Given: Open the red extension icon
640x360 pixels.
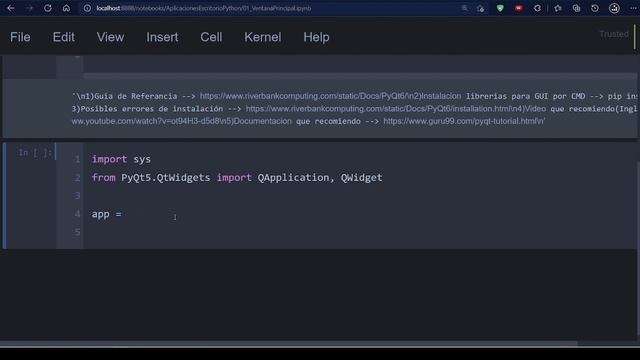Looking at the screenshot, I should coord(519,8).
